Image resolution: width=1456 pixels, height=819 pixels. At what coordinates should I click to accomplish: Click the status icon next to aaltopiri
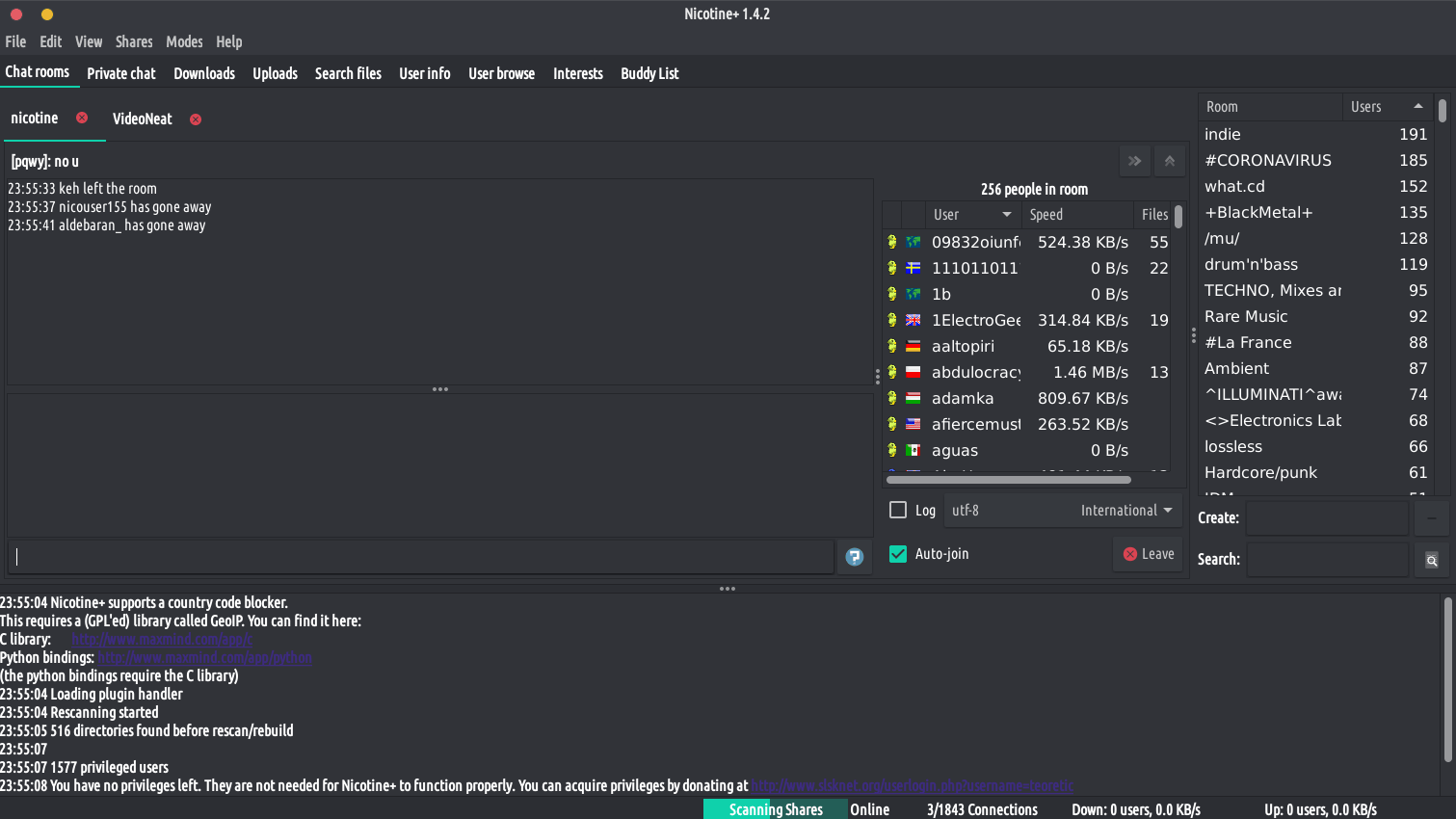pos(892,346)
